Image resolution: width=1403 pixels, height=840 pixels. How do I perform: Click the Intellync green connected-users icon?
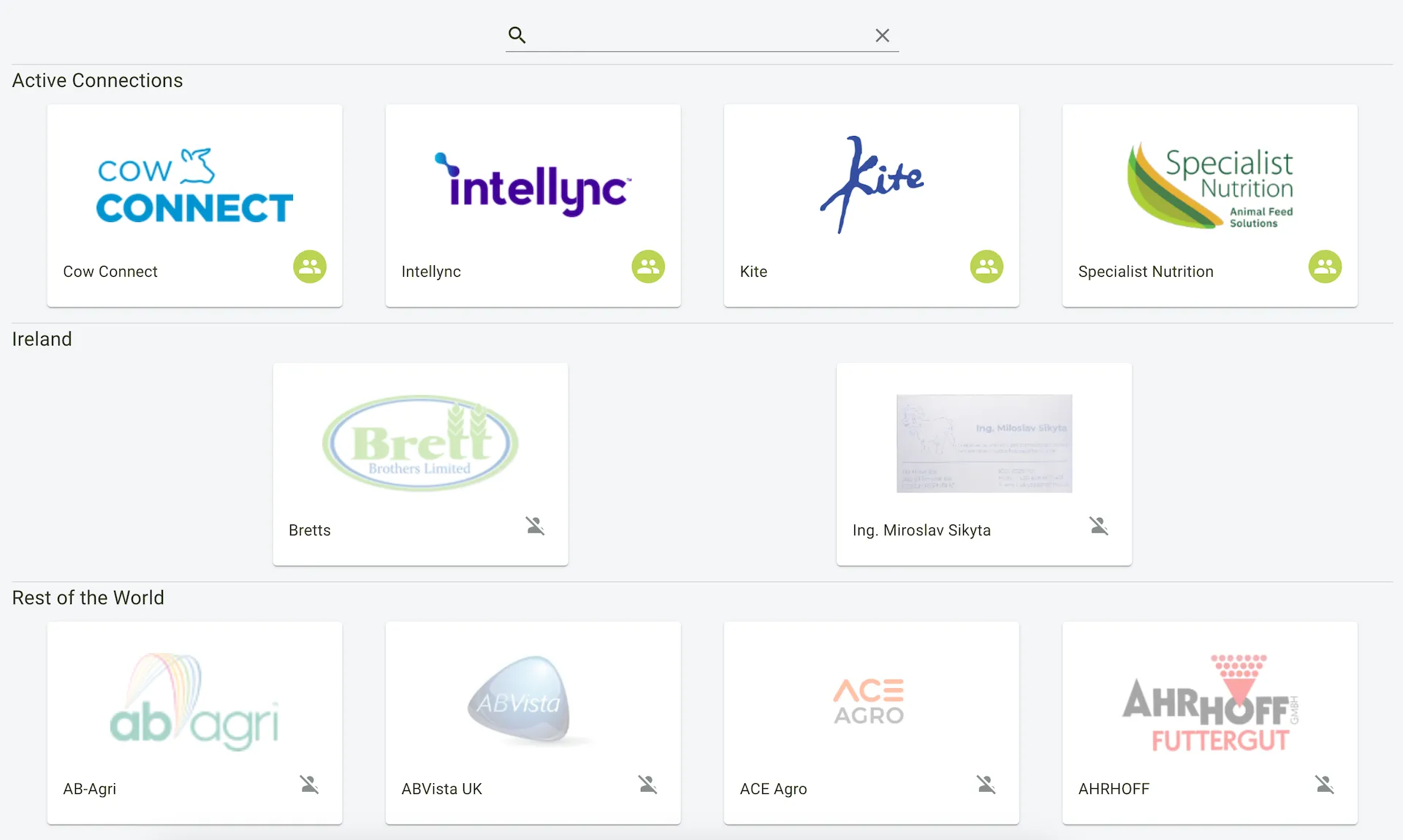tap(648, 267)
